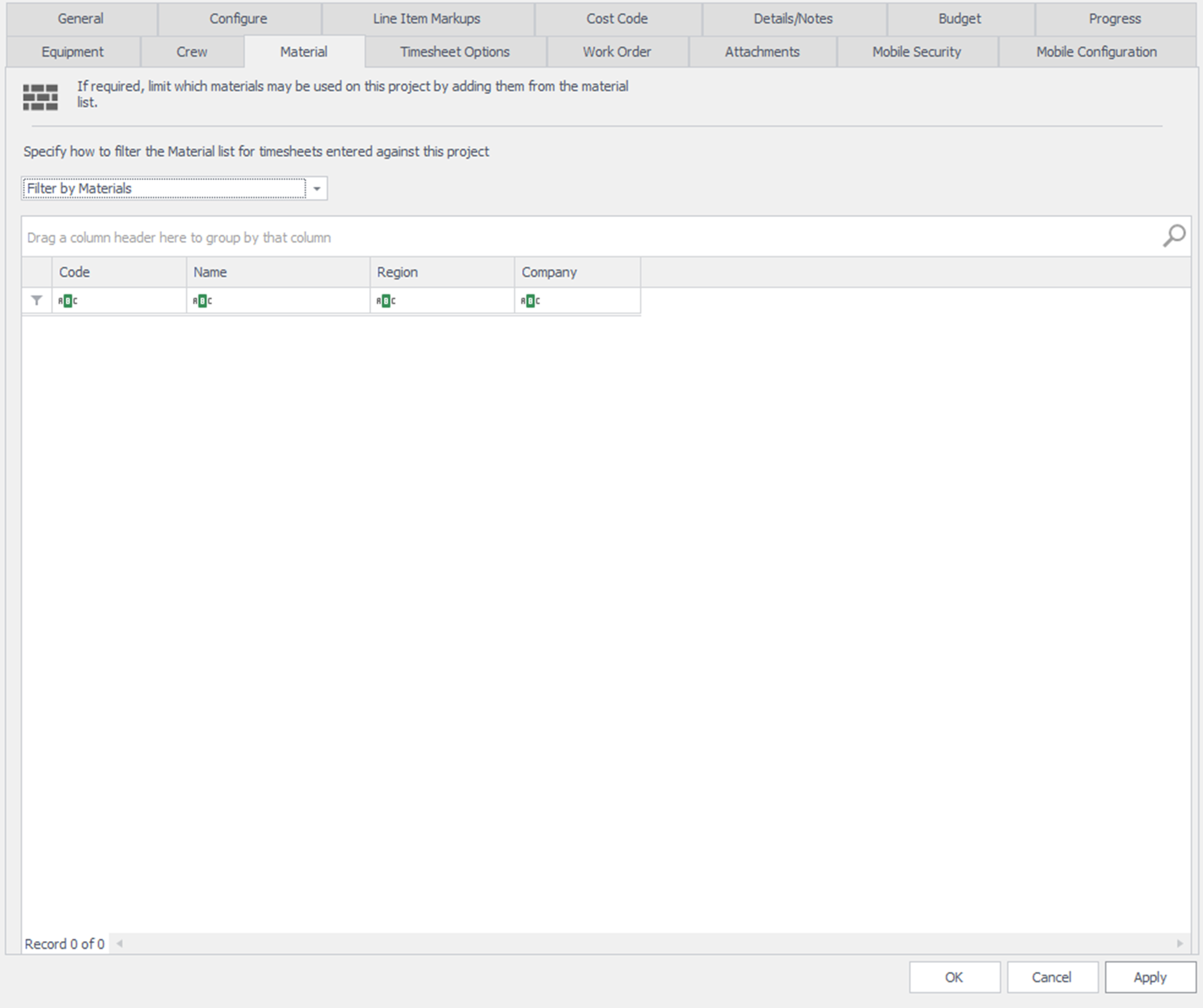The height and width of the screenshot is (1008, 1203).
Task: Switch to the Timesheet Options tab
Action: pyautogui.click(x=454, y=52)
